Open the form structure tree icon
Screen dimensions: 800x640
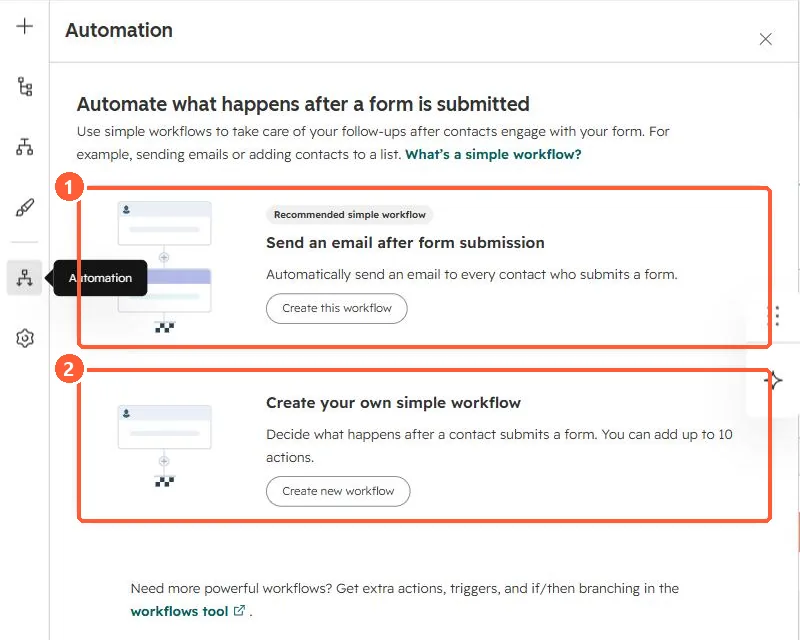tap(24, 86)
